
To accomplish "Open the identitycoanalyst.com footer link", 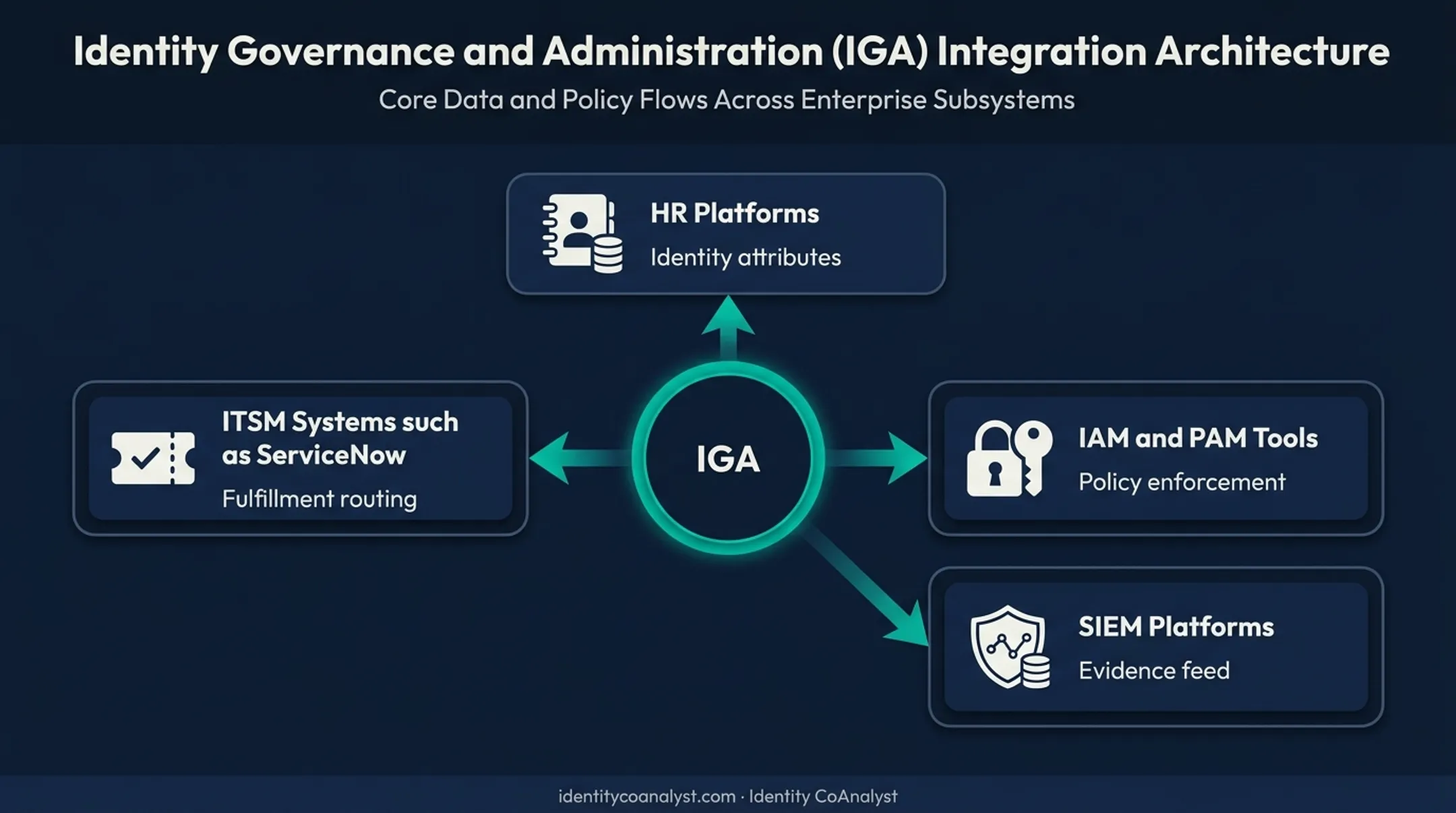I will click(647, 796).
